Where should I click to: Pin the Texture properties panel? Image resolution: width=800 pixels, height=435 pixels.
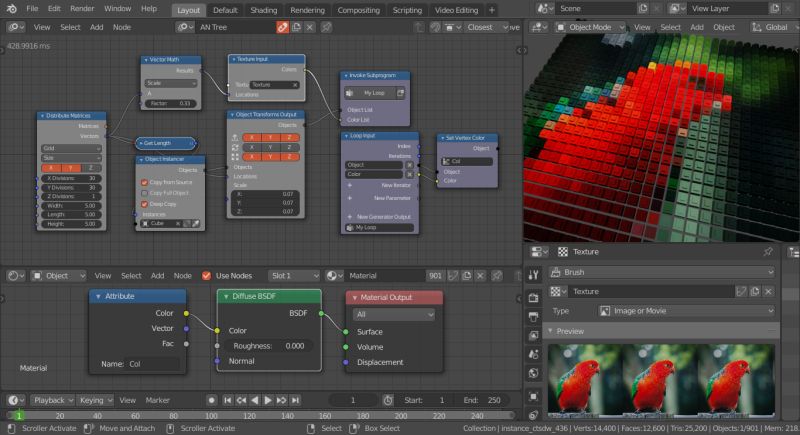768,251
